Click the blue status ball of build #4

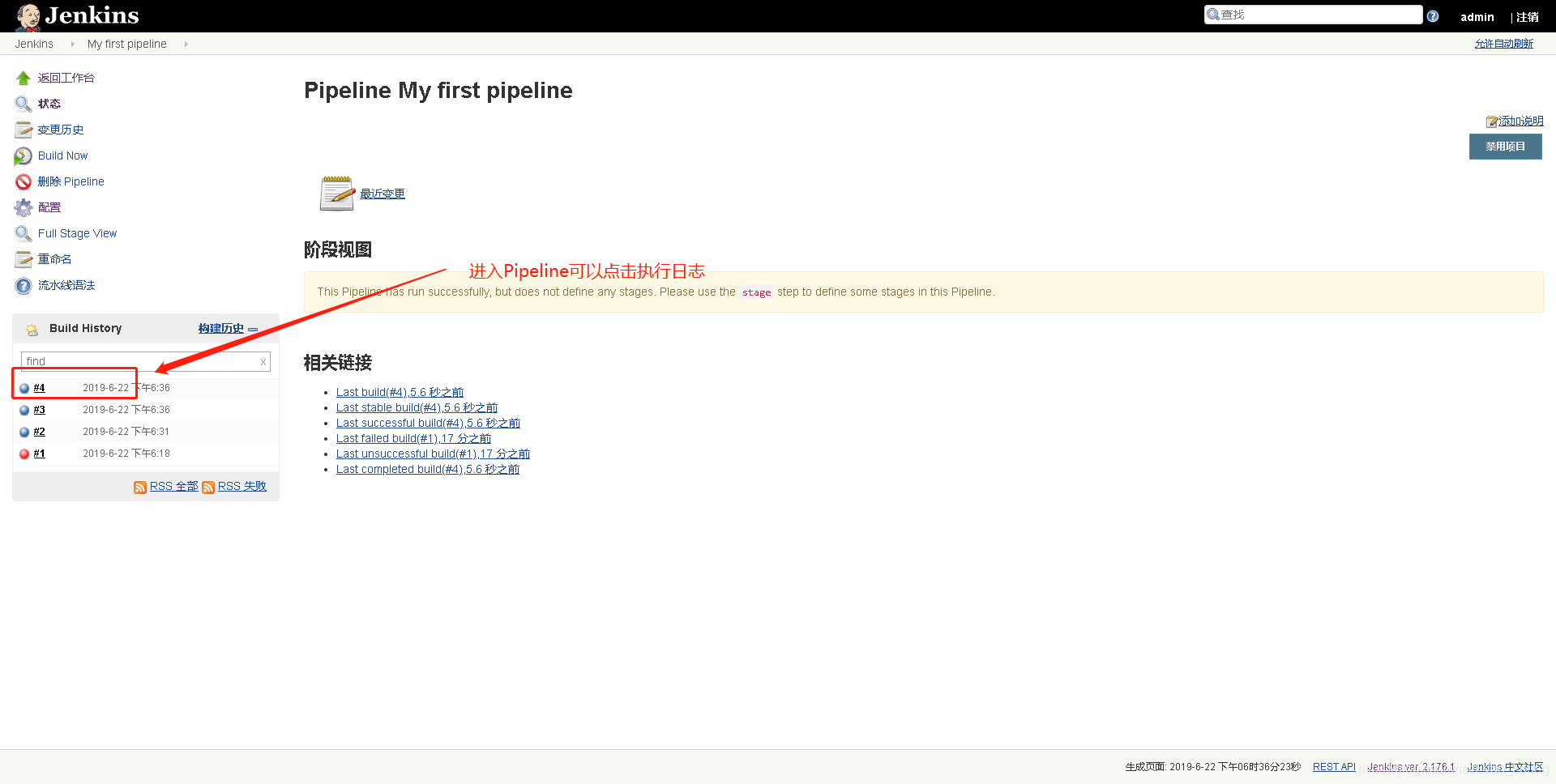24,388
